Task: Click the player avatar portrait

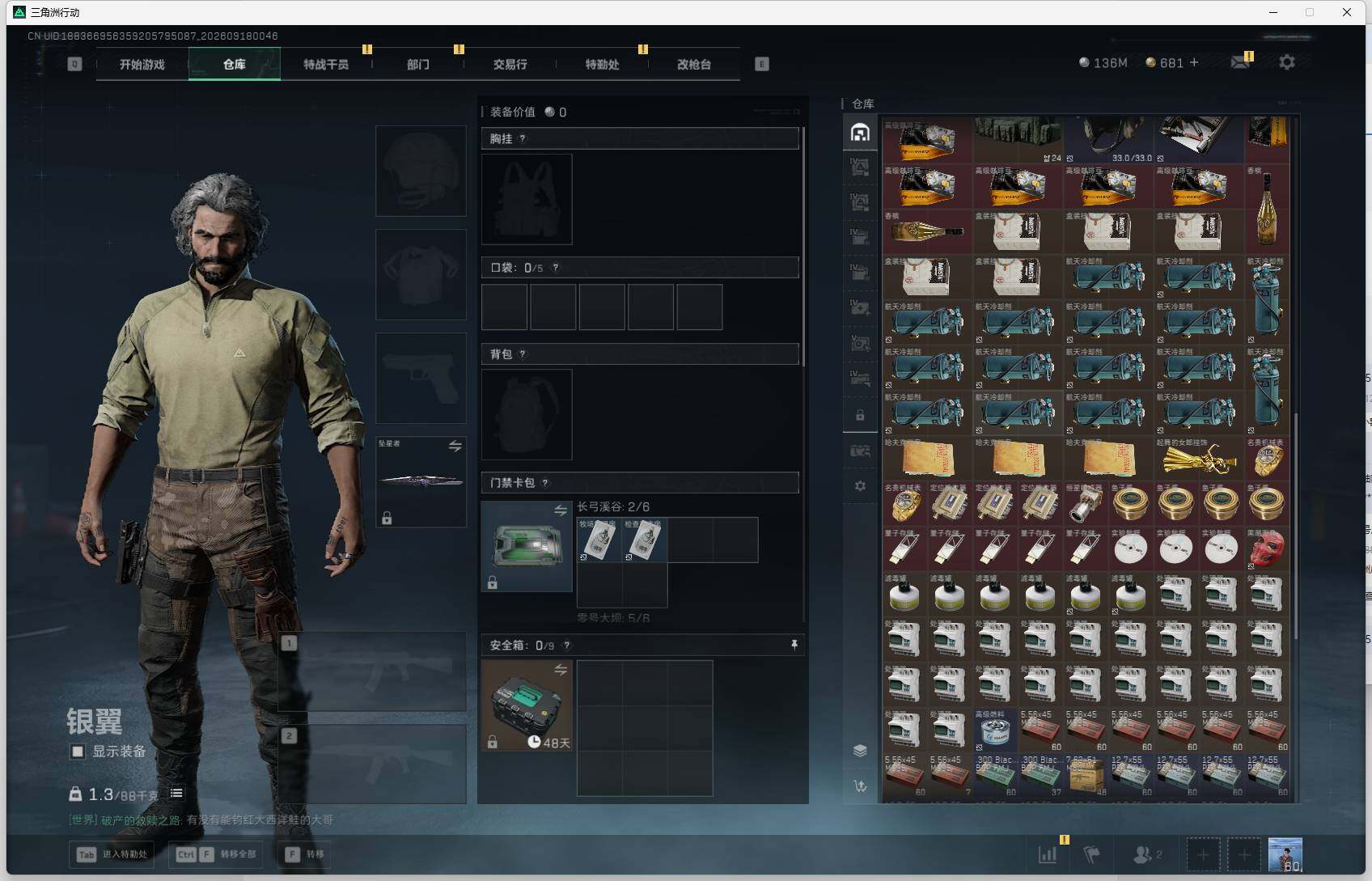Action: pos(1285,855)
